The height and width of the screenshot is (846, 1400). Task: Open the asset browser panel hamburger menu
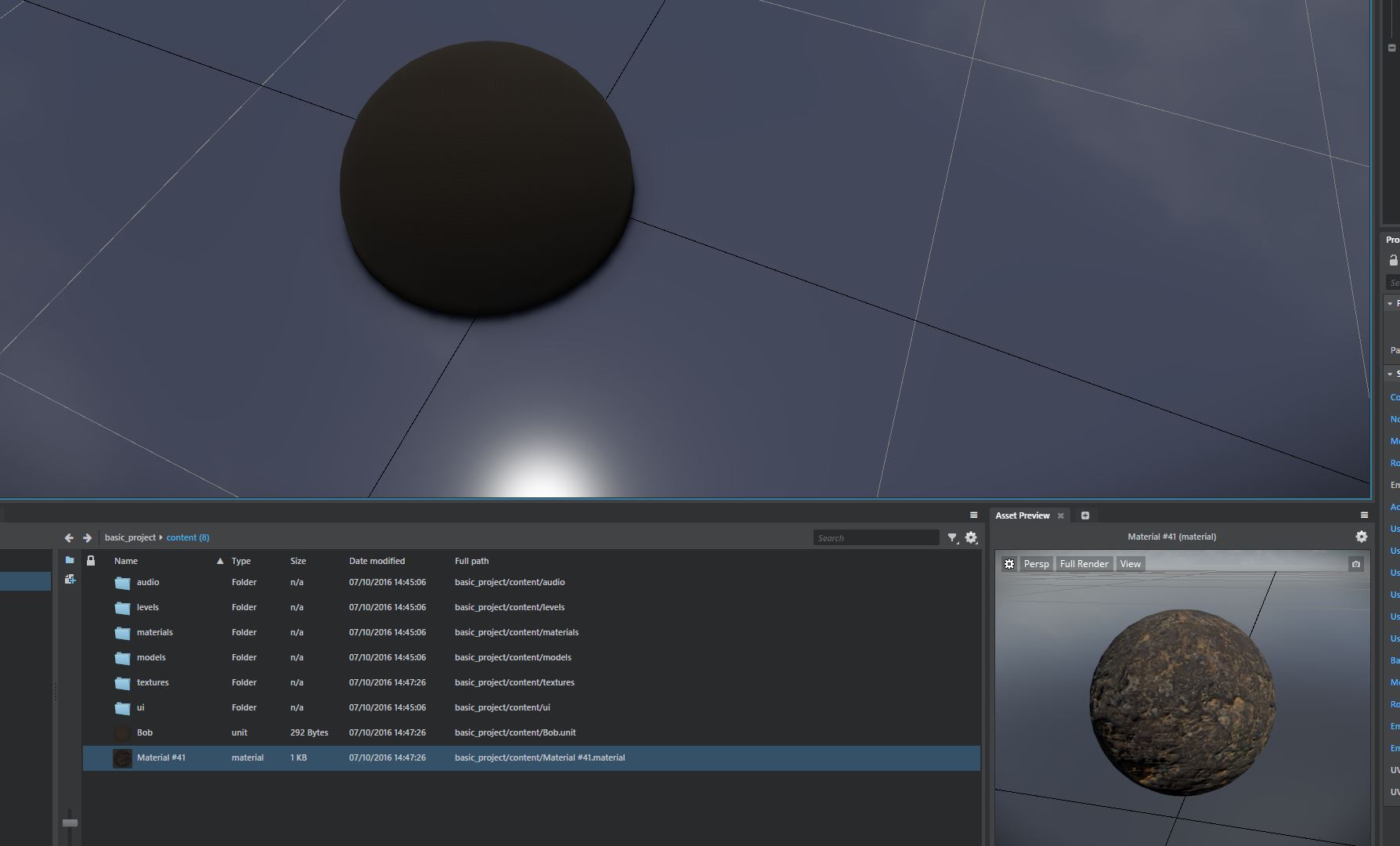click(973, 515)
